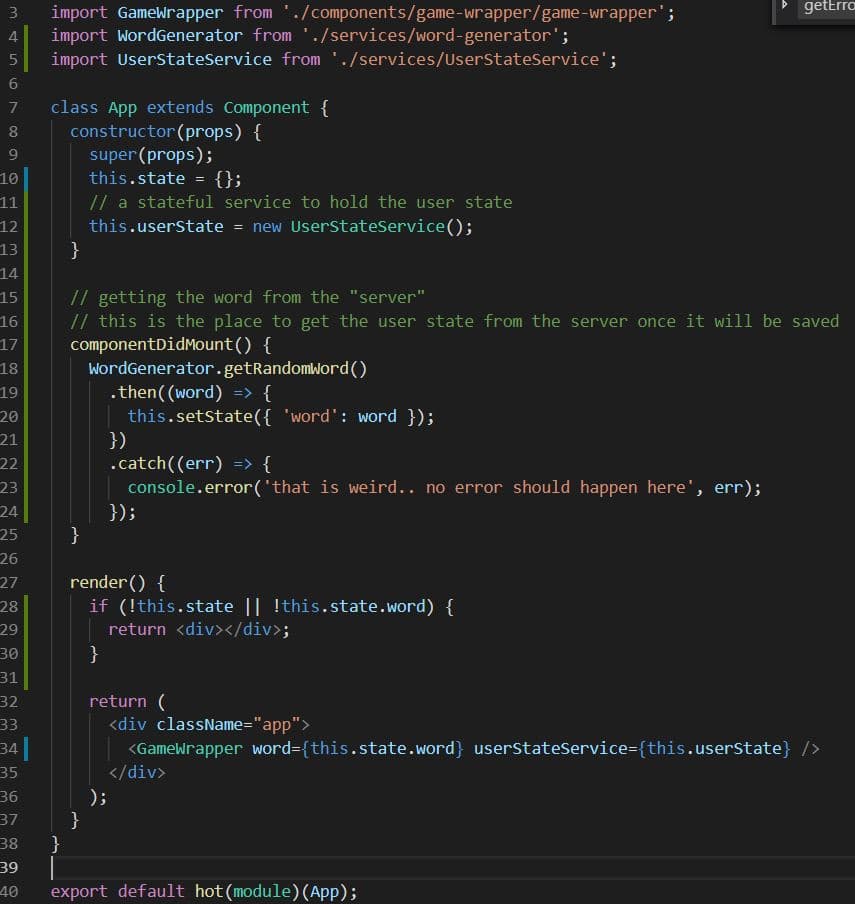This screenshot has height=904, width=855.
Task: Click string 'that is weird.. no error should happen here'
Action: click(479, 488)
